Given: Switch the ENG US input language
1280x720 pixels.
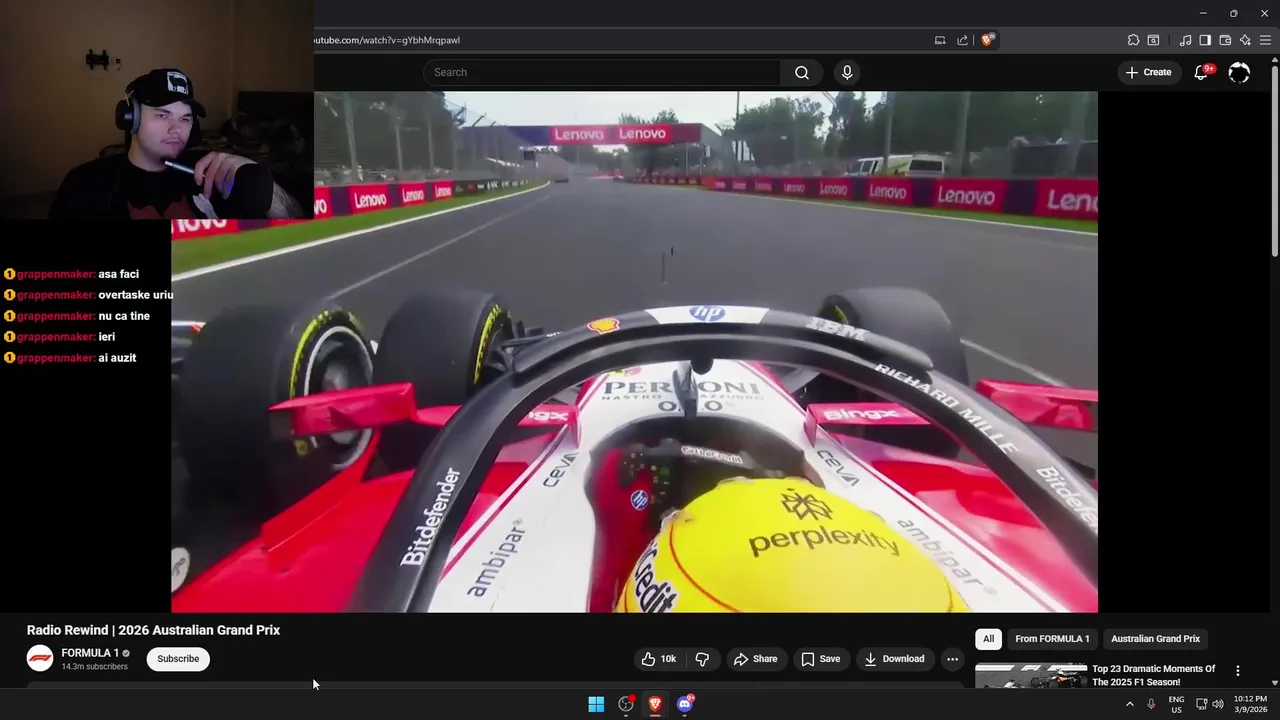Looking at the screenshot, I should (1176, 704).
